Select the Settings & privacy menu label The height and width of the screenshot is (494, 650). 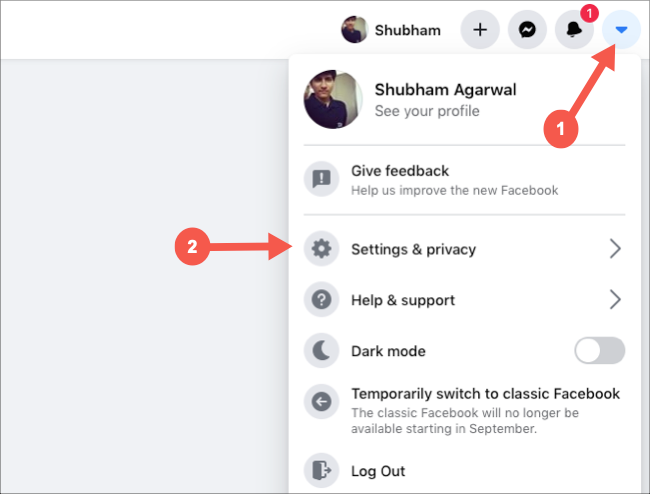413,249
